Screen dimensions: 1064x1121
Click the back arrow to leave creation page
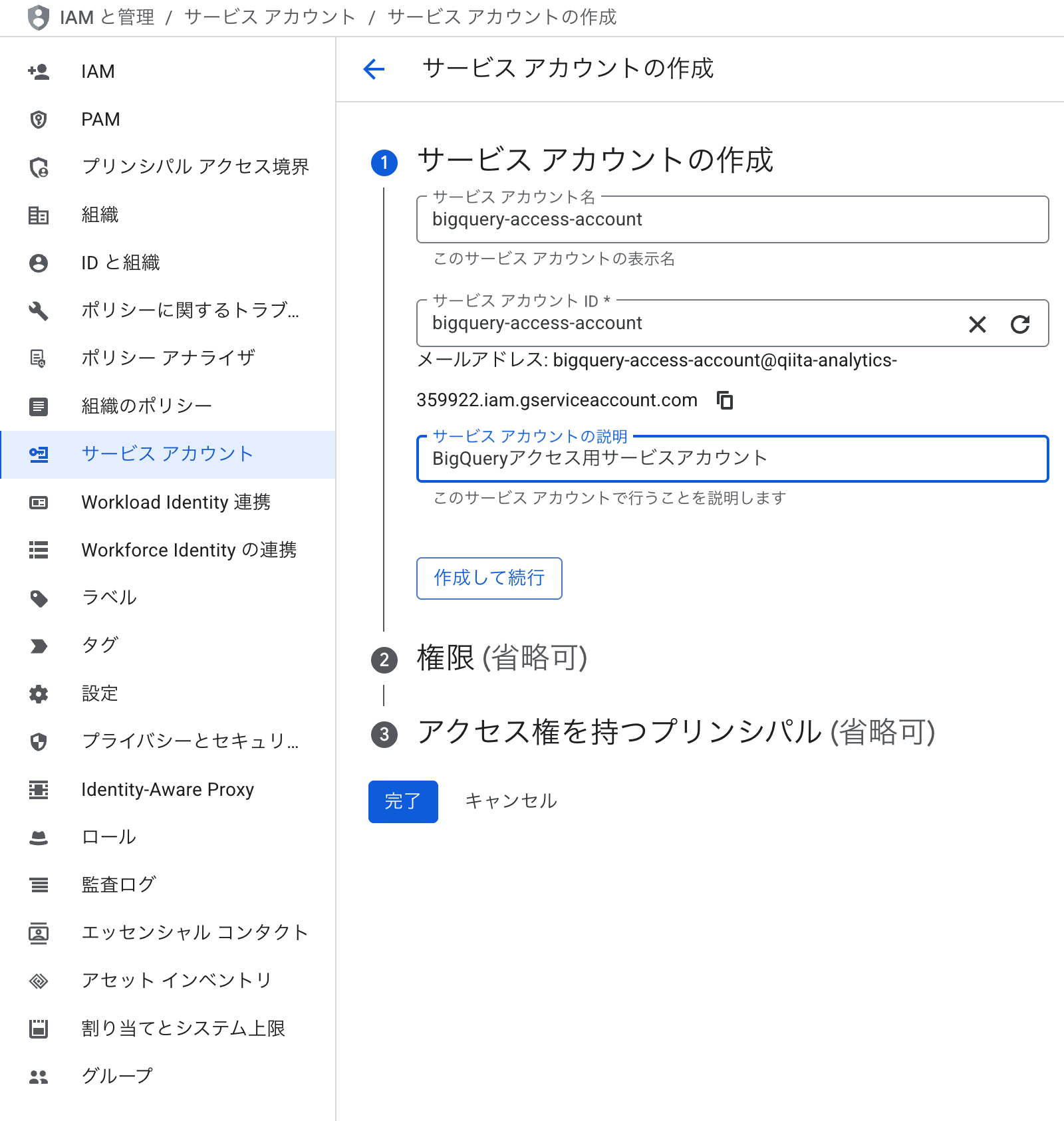[374, 68]
